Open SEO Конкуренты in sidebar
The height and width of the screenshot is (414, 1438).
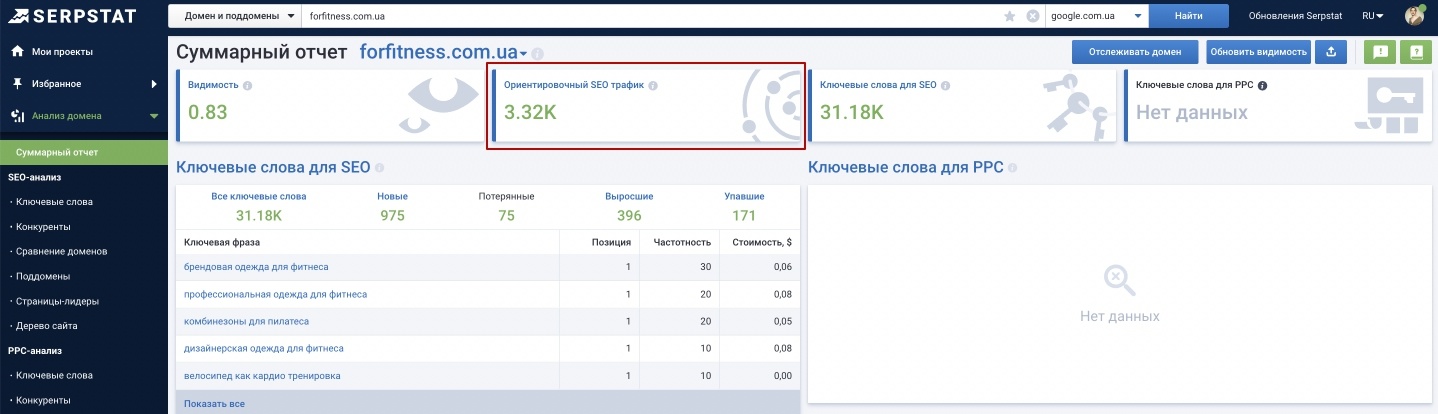click(42, 226)
